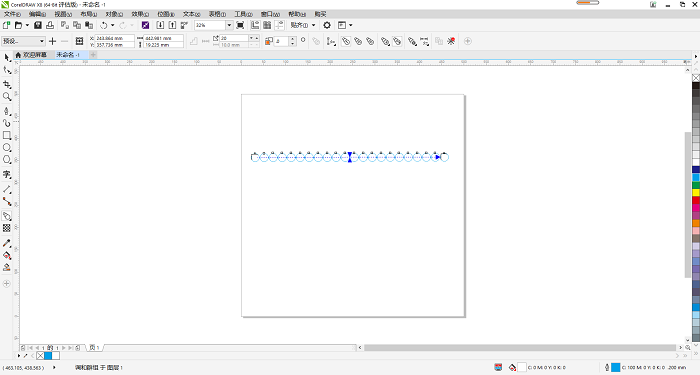
Task: Select the Rectangle tool
Action: [7, 135]
